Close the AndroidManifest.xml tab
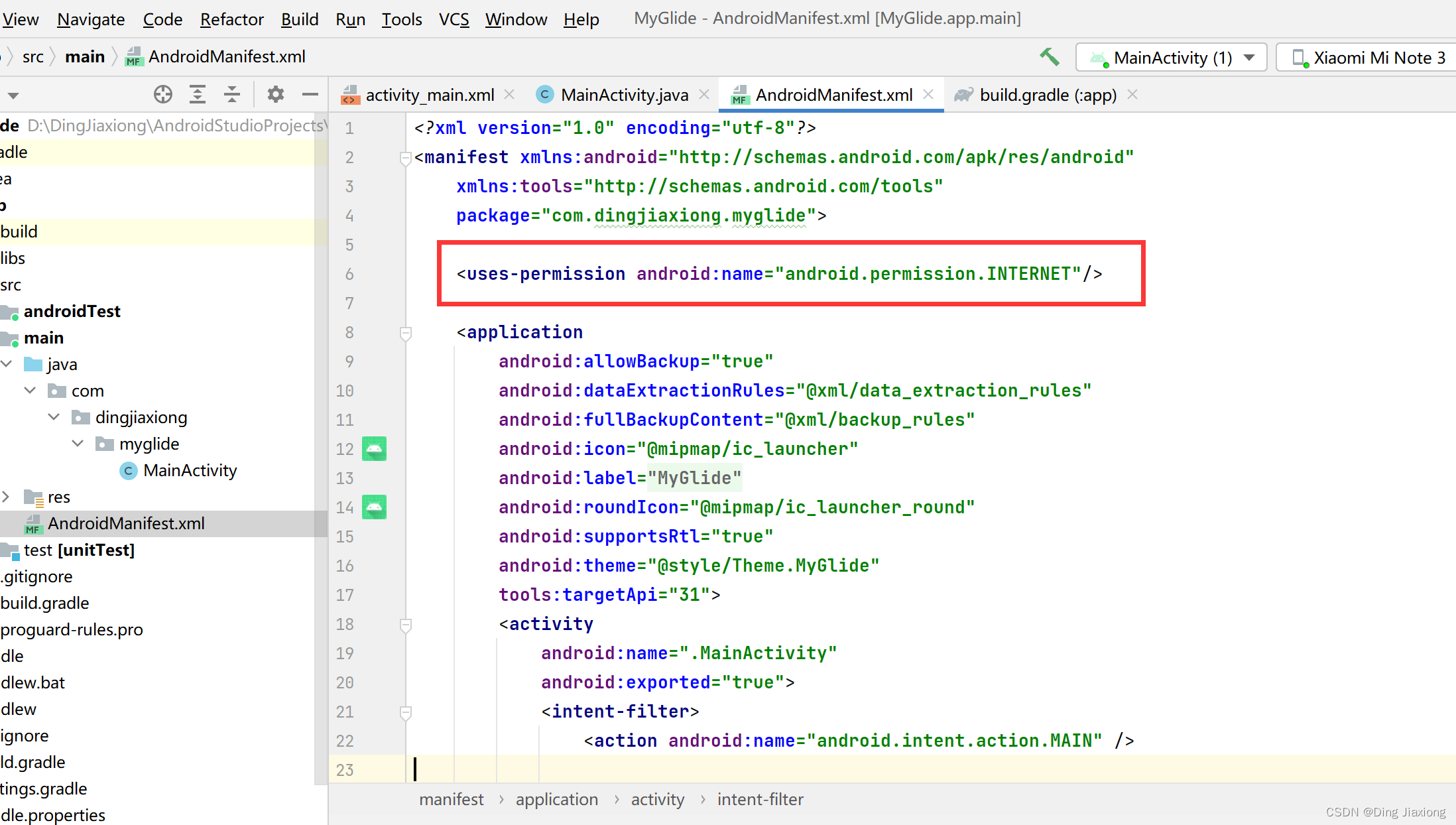1456x825 pixels. (x=929, y=95)
